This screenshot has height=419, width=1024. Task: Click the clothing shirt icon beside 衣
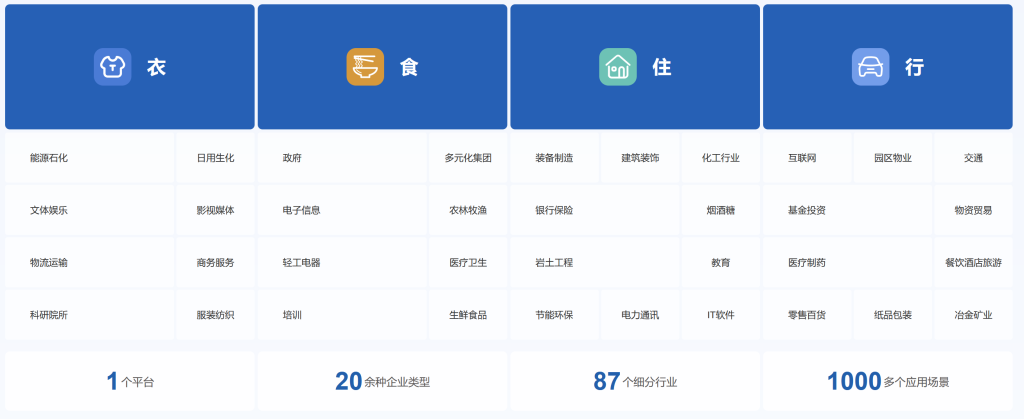[x=113, y=67]
